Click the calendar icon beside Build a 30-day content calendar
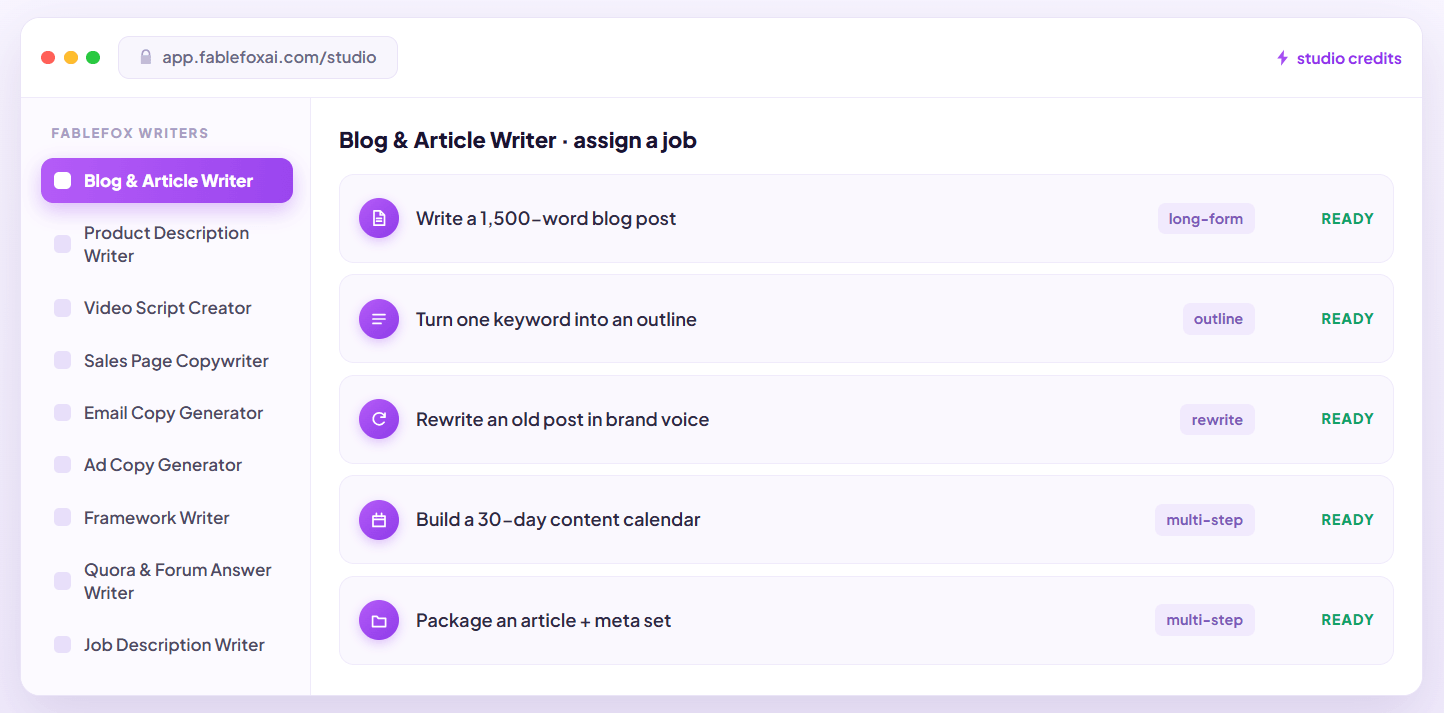Image resolution: width=1444 pixels, height=713 pixels. point(379,520)
